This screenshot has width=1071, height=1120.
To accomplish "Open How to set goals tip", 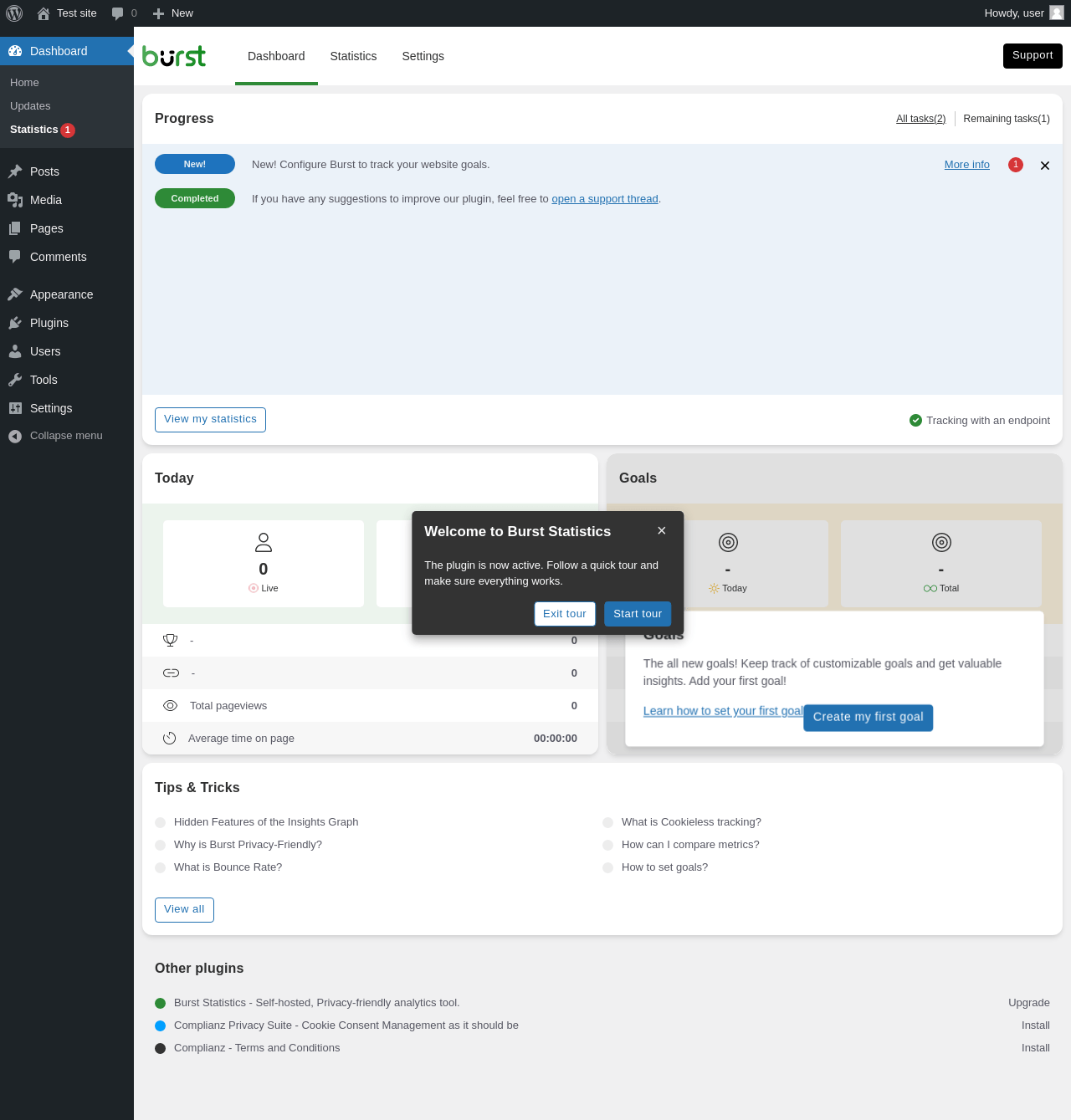I will click(664, 867).
